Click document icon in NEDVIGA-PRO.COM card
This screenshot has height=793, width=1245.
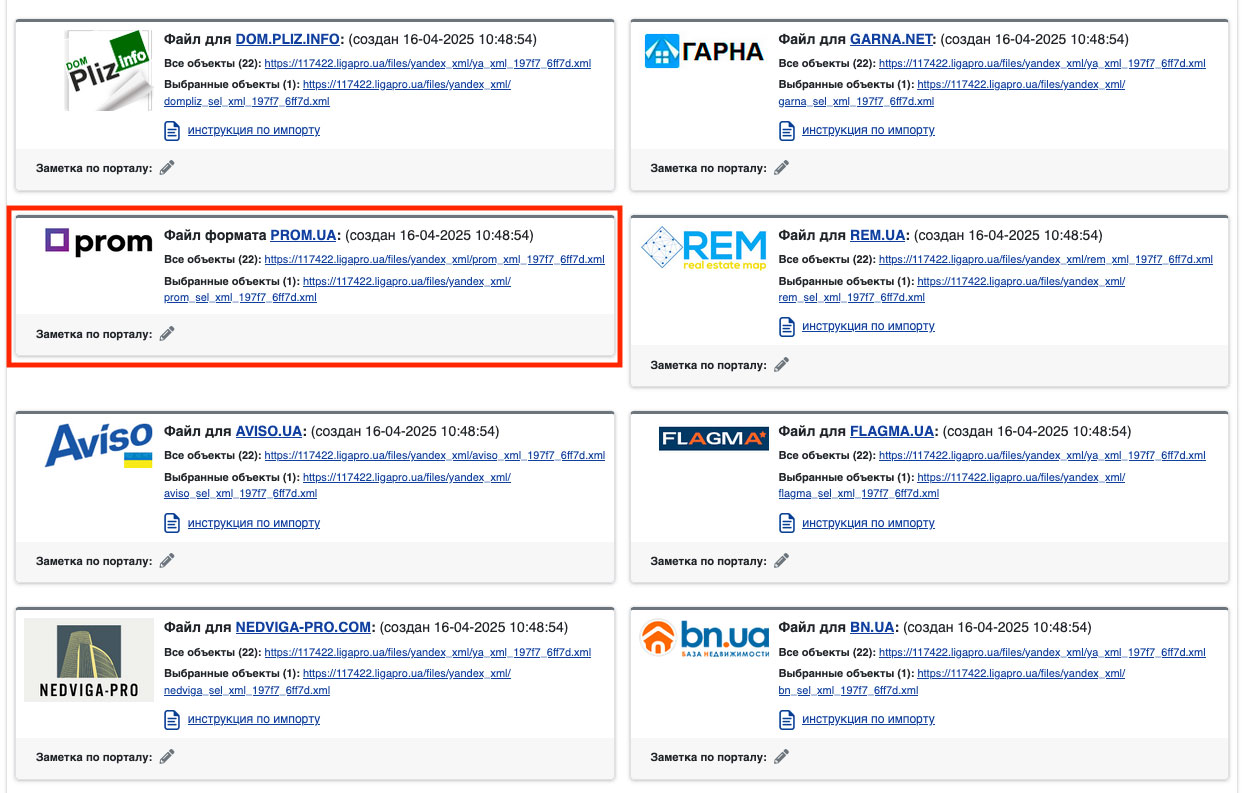[172, 719]
